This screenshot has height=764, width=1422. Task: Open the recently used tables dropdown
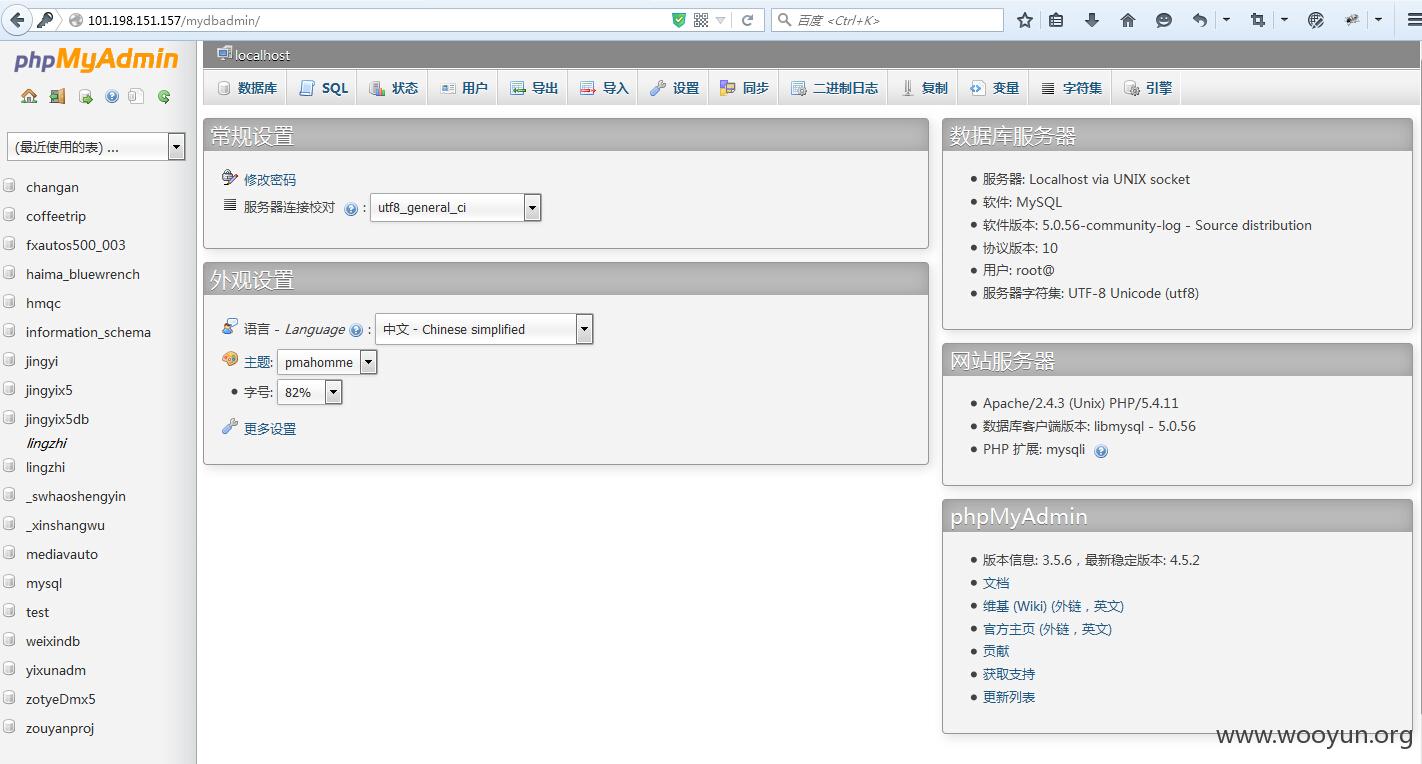pos(96,147)
